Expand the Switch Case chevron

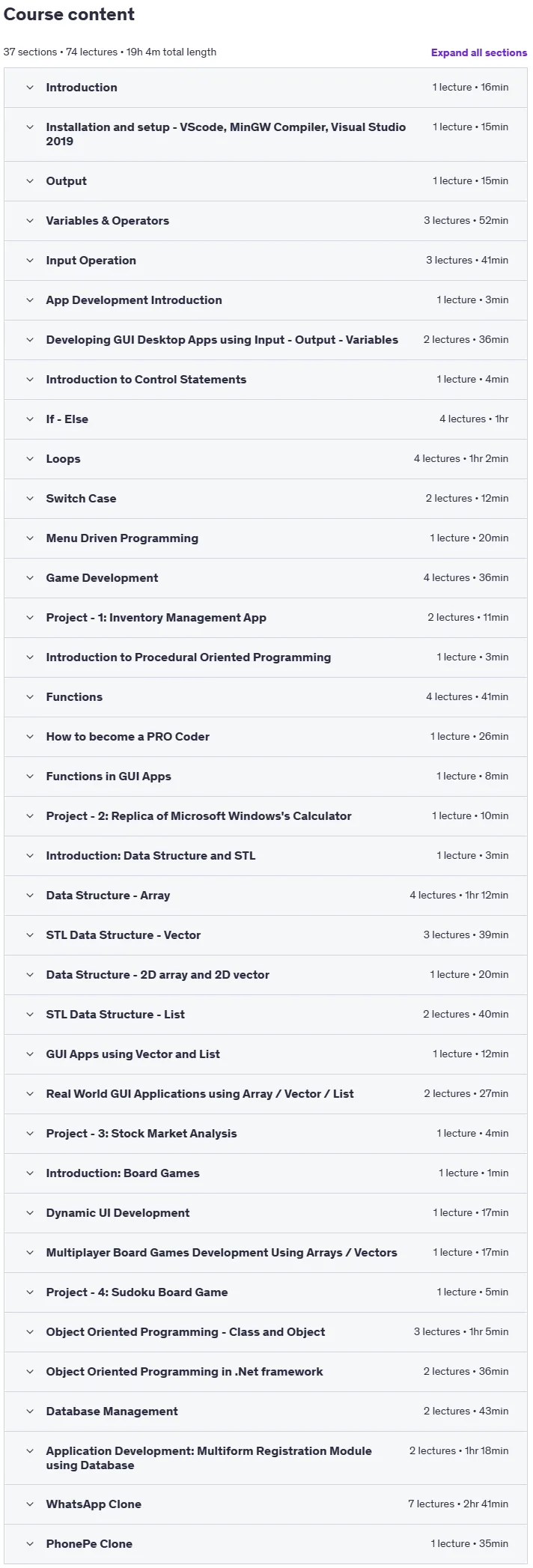tap(30, 499)
